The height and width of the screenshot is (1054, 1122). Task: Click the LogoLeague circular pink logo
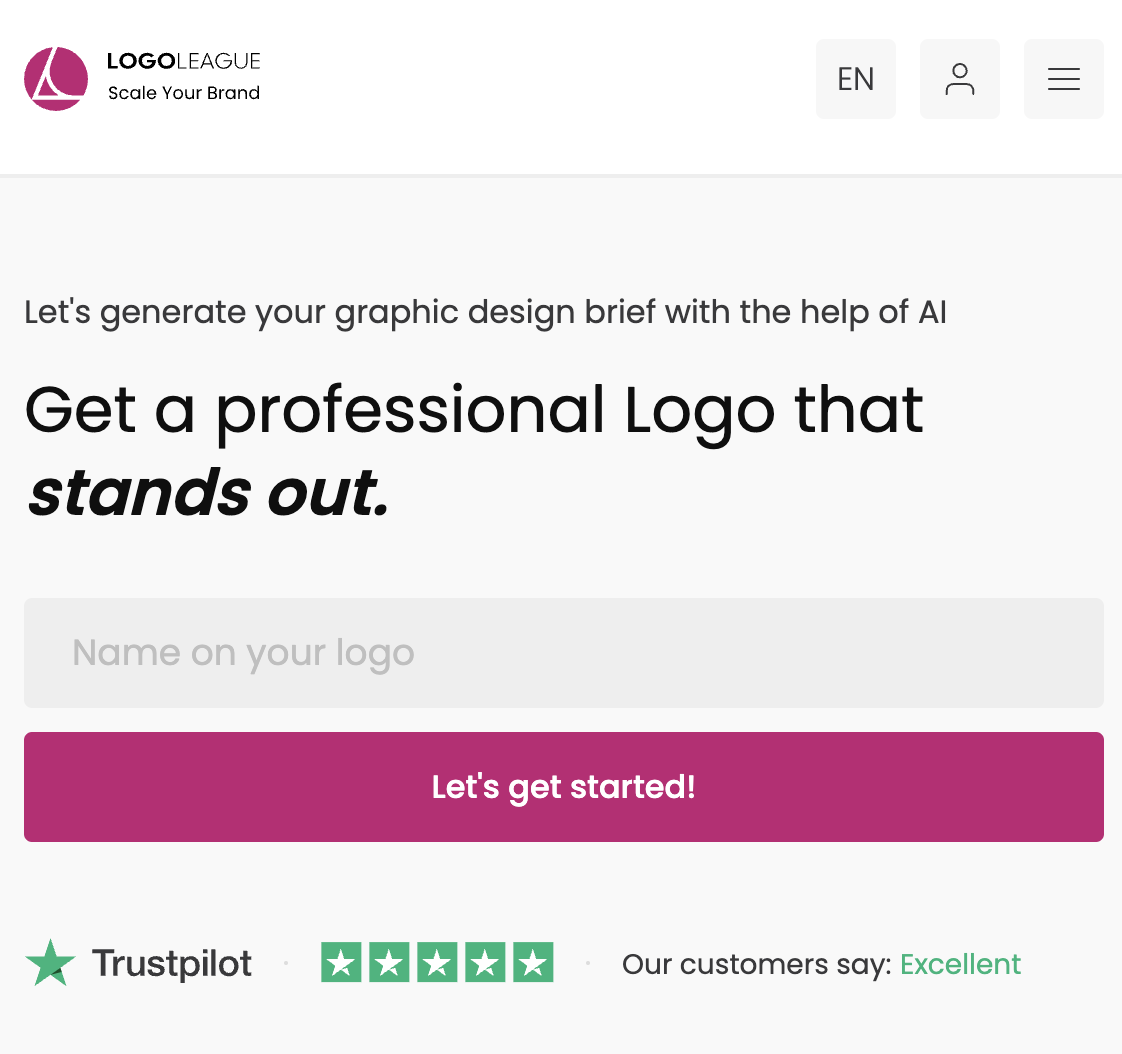(56, 79)
